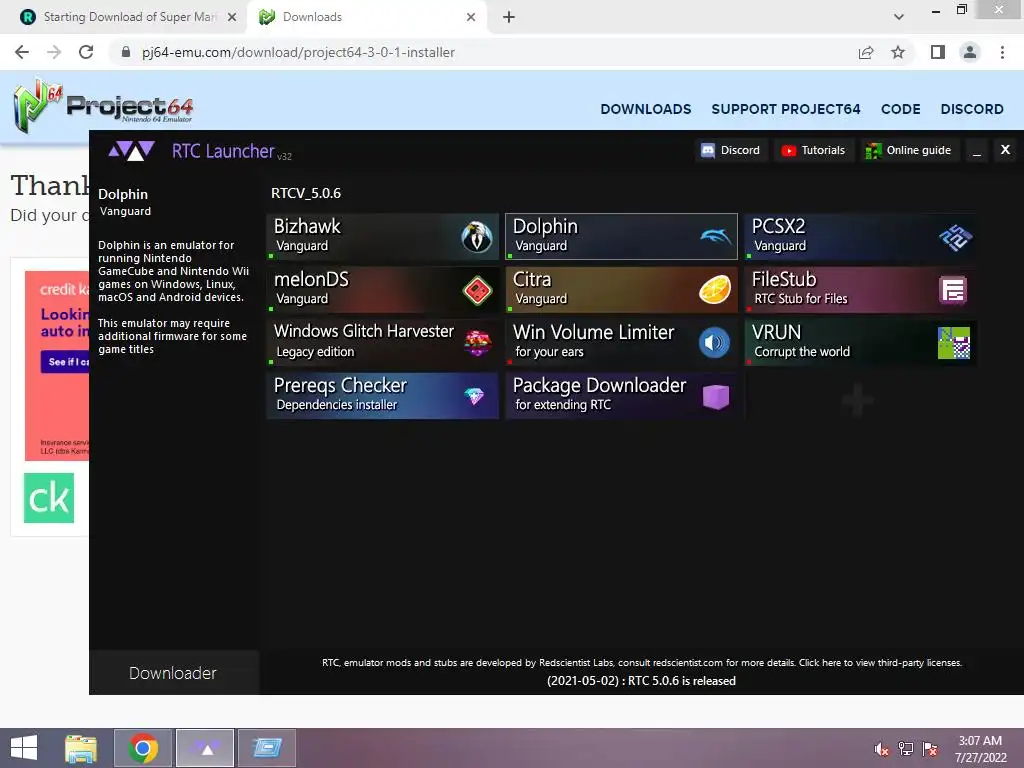Open the Discord button in RTC Launcher
The image size is (1024, 768).
click(730, 150)
